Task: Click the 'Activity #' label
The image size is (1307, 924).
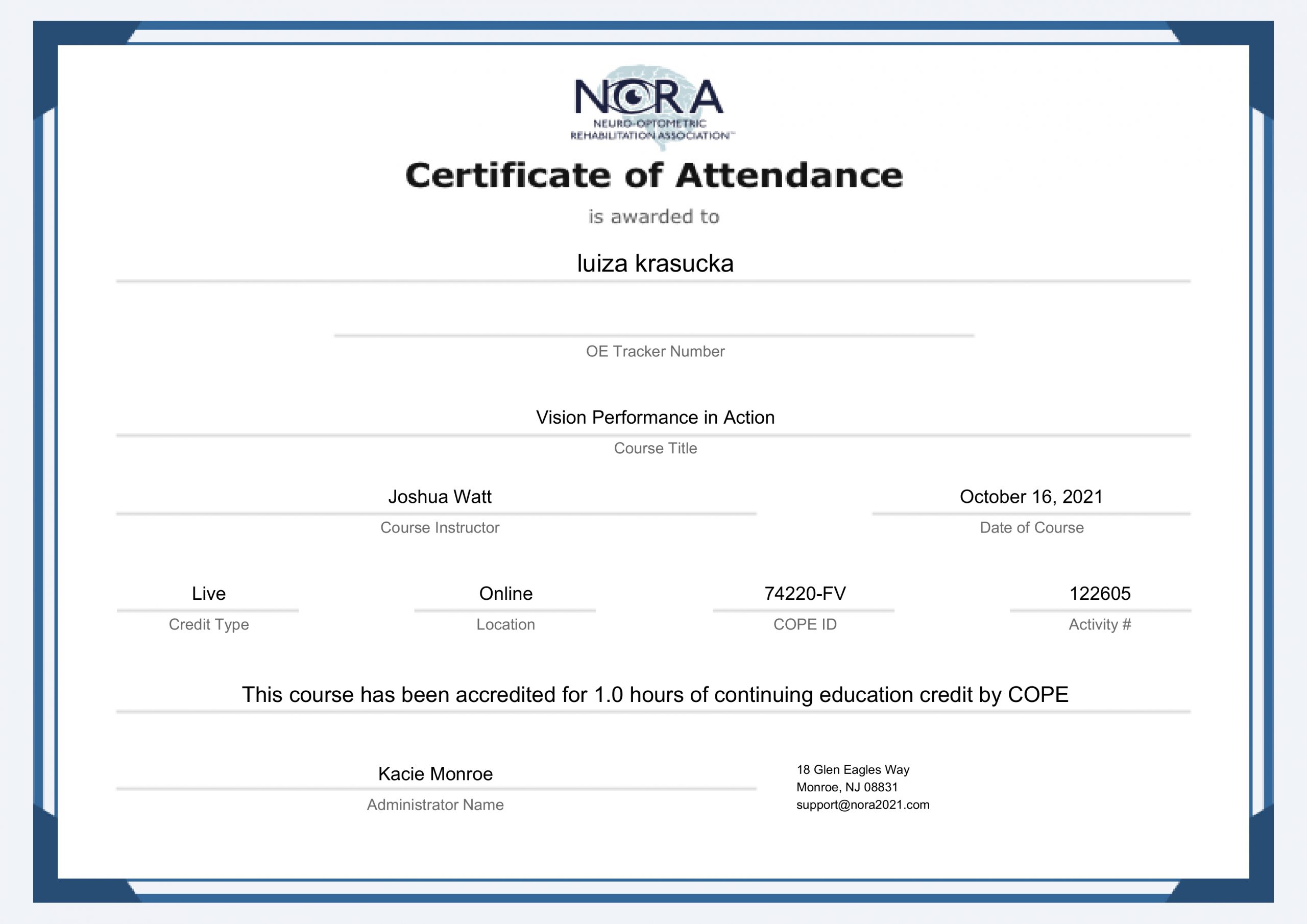Action: point(1100,624)
